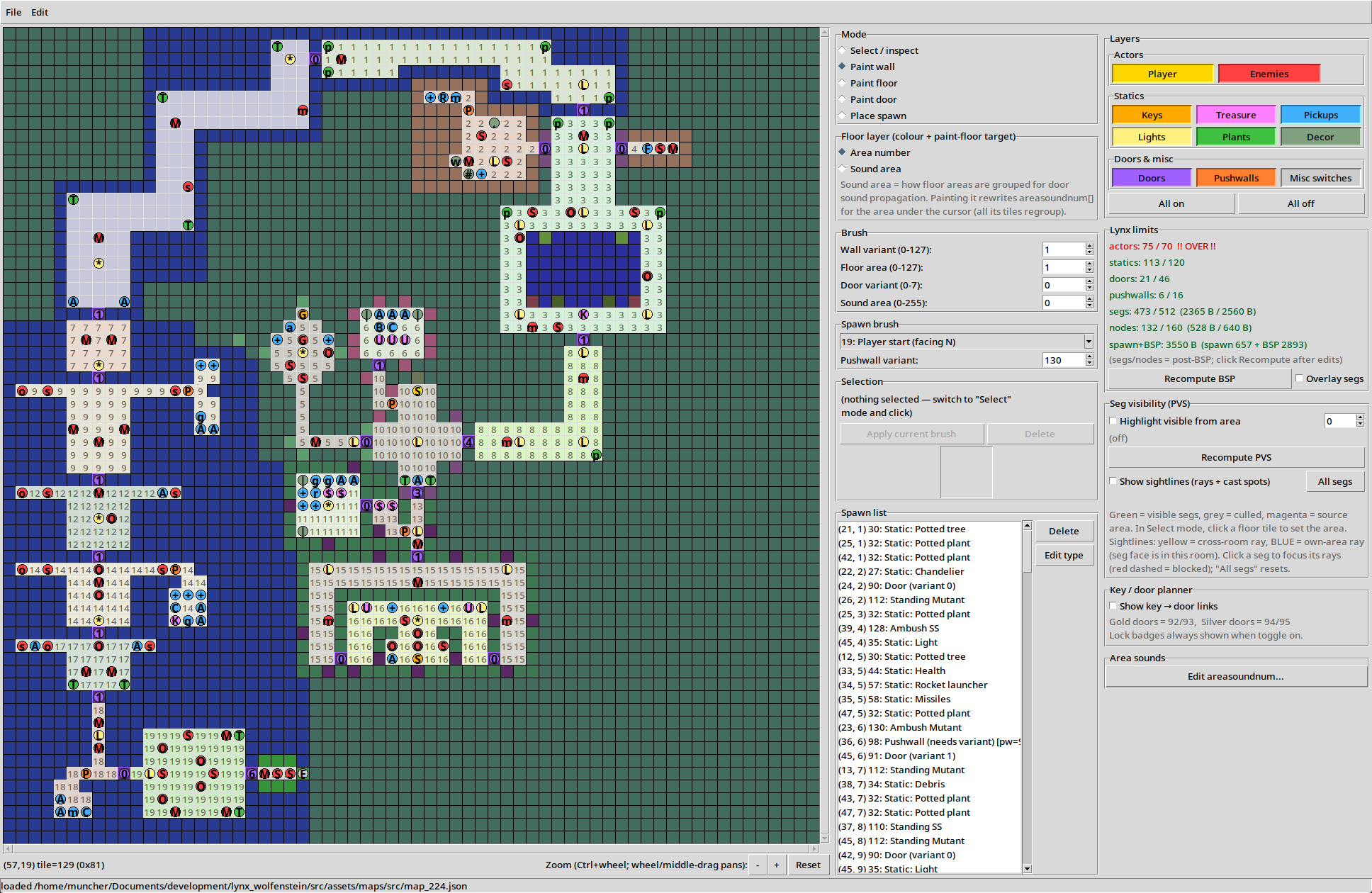
Task: Click the magenta K marker in area 3
Action: pos(583,314)
